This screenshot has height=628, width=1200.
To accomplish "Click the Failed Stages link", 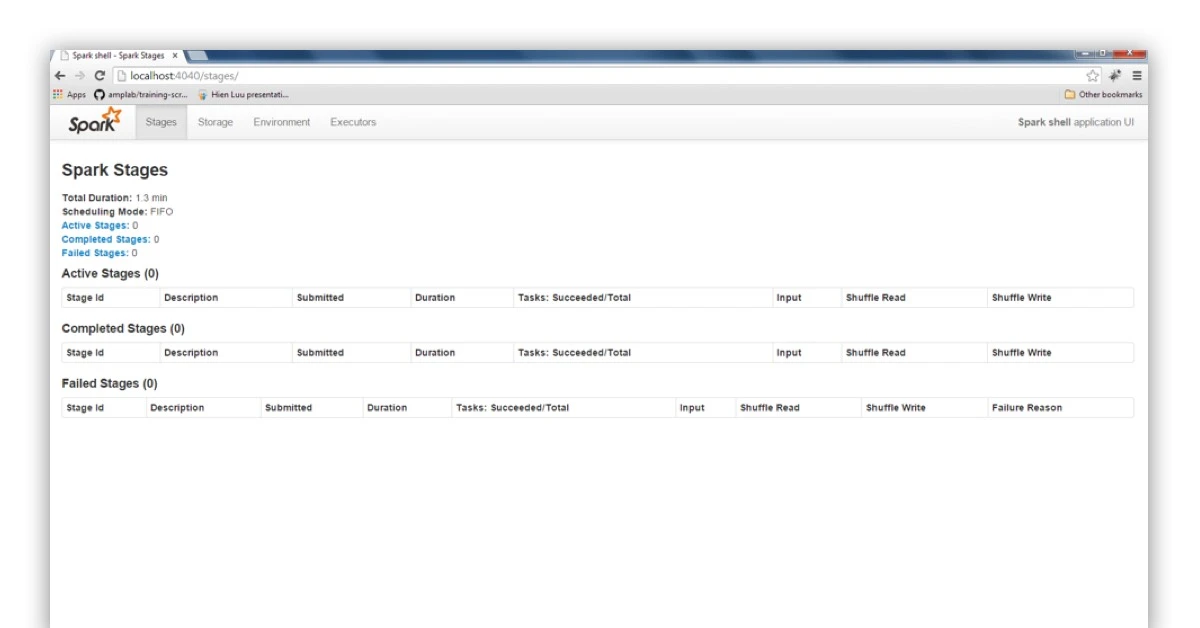I will coord(95,254).
